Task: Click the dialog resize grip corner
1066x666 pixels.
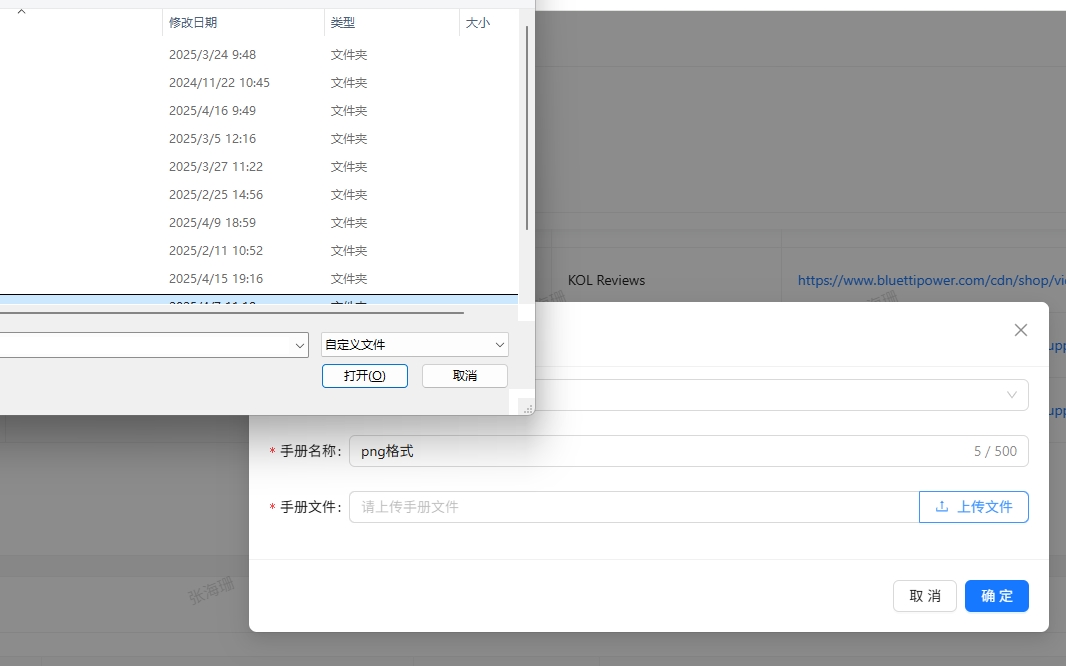Action: [x=528, y=409]
